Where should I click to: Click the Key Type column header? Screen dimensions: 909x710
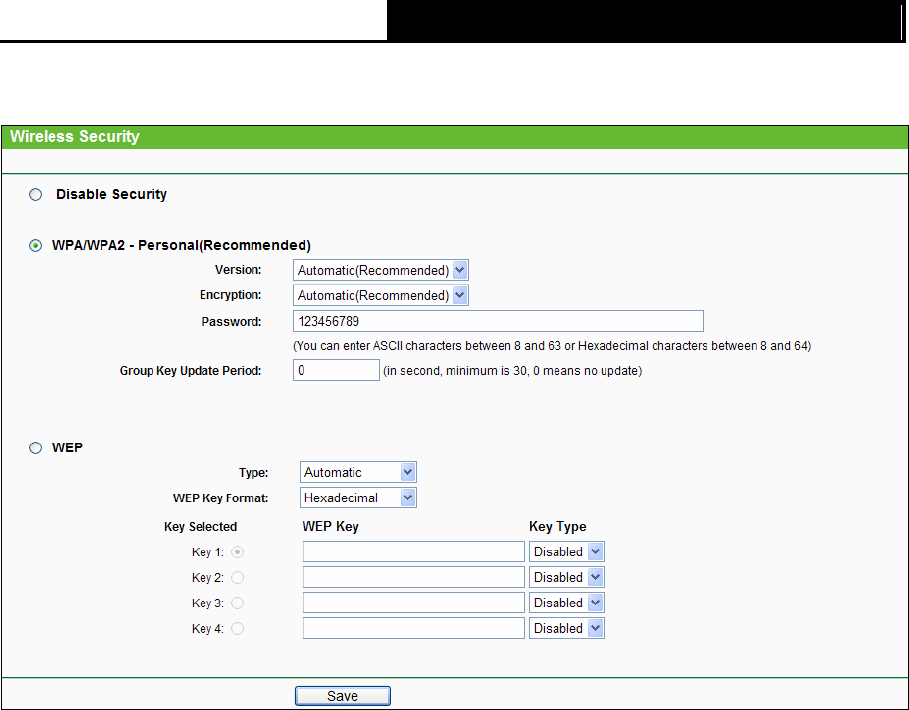(x=558, y=526)
